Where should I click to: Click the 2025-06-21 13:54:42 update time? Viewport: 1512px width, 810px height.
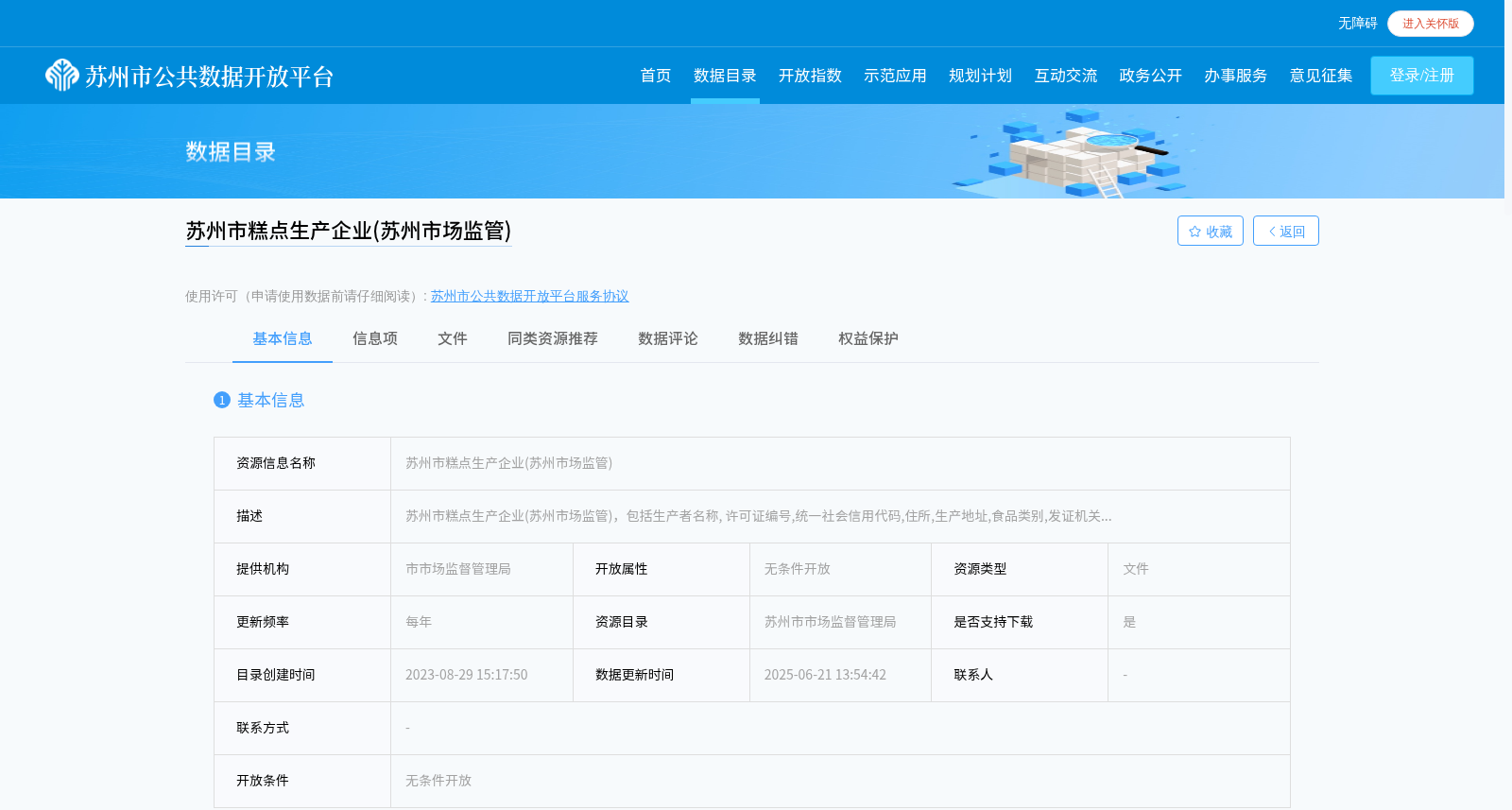coord(826,675)
